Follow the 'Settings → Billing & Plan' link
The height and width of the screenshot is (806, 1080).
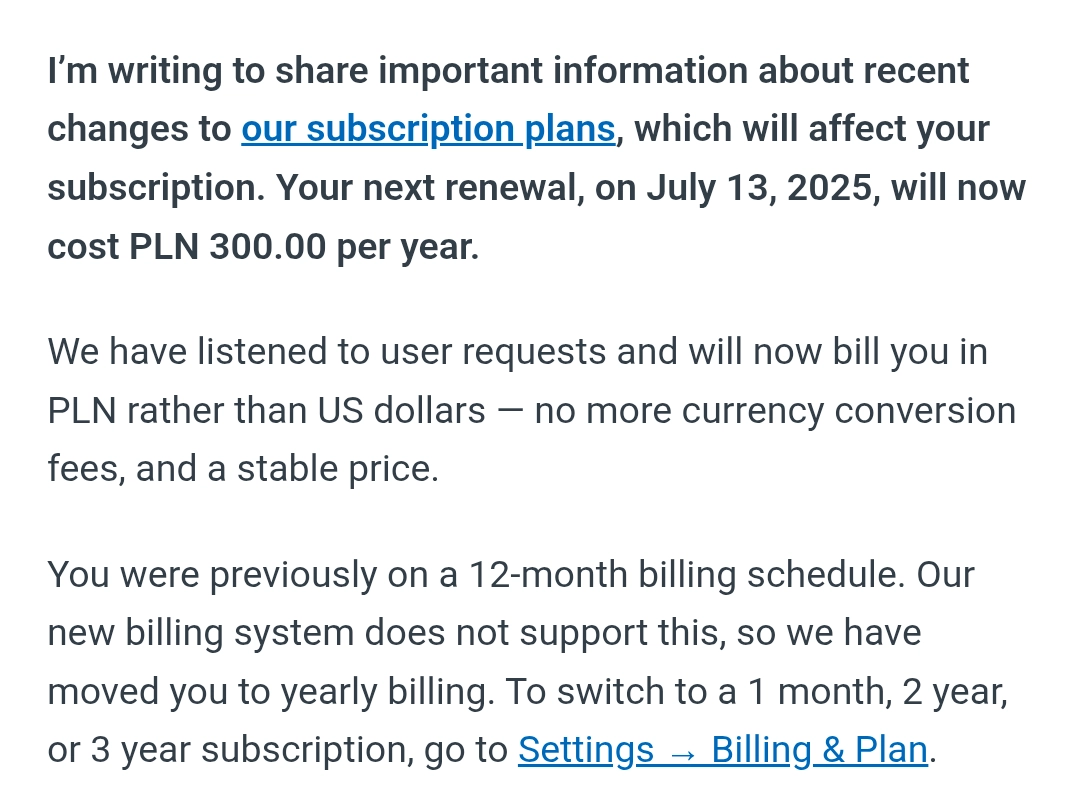click(722, 750)
